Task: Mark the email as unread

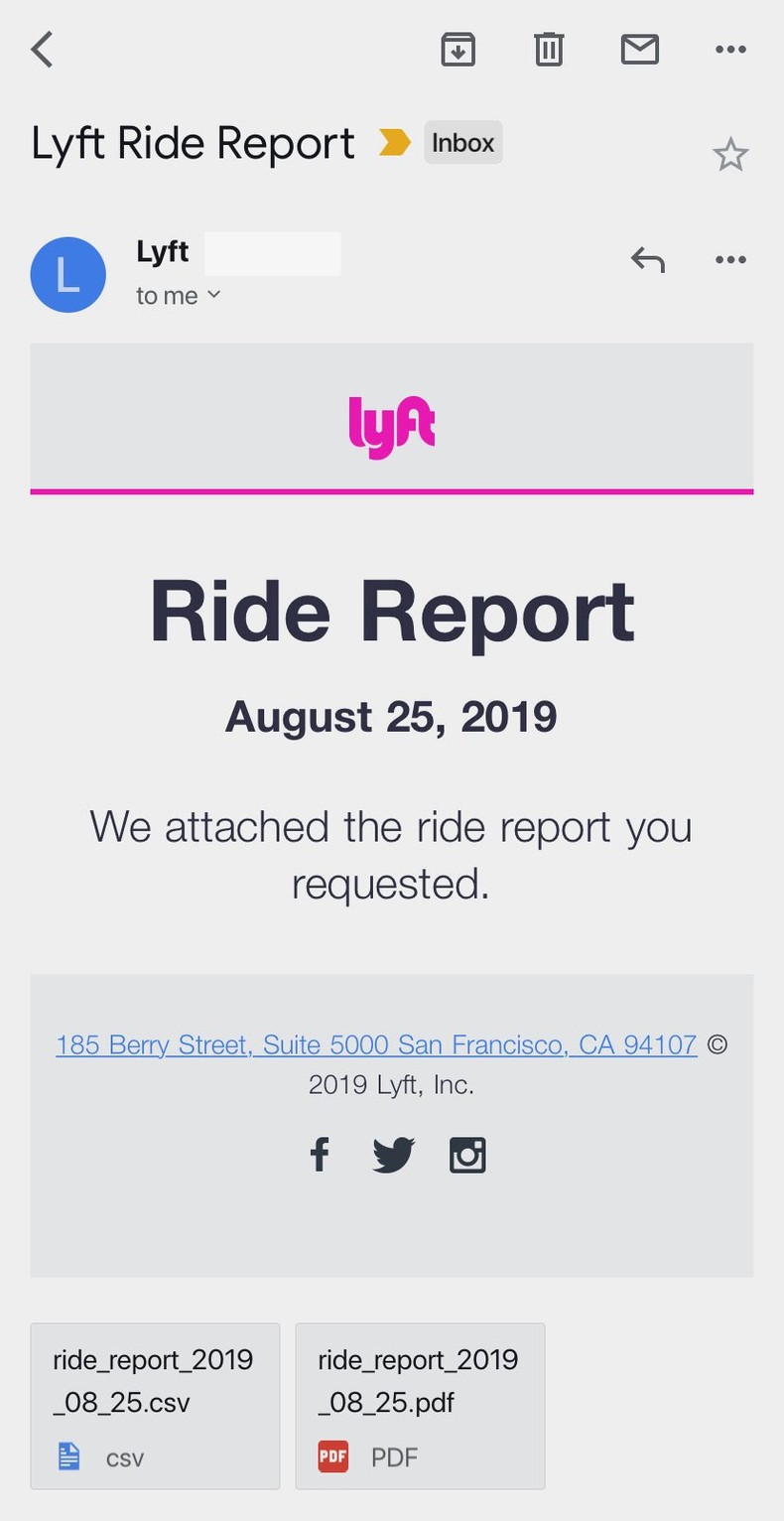Action: pyautogui.click(x=640, y=49)
